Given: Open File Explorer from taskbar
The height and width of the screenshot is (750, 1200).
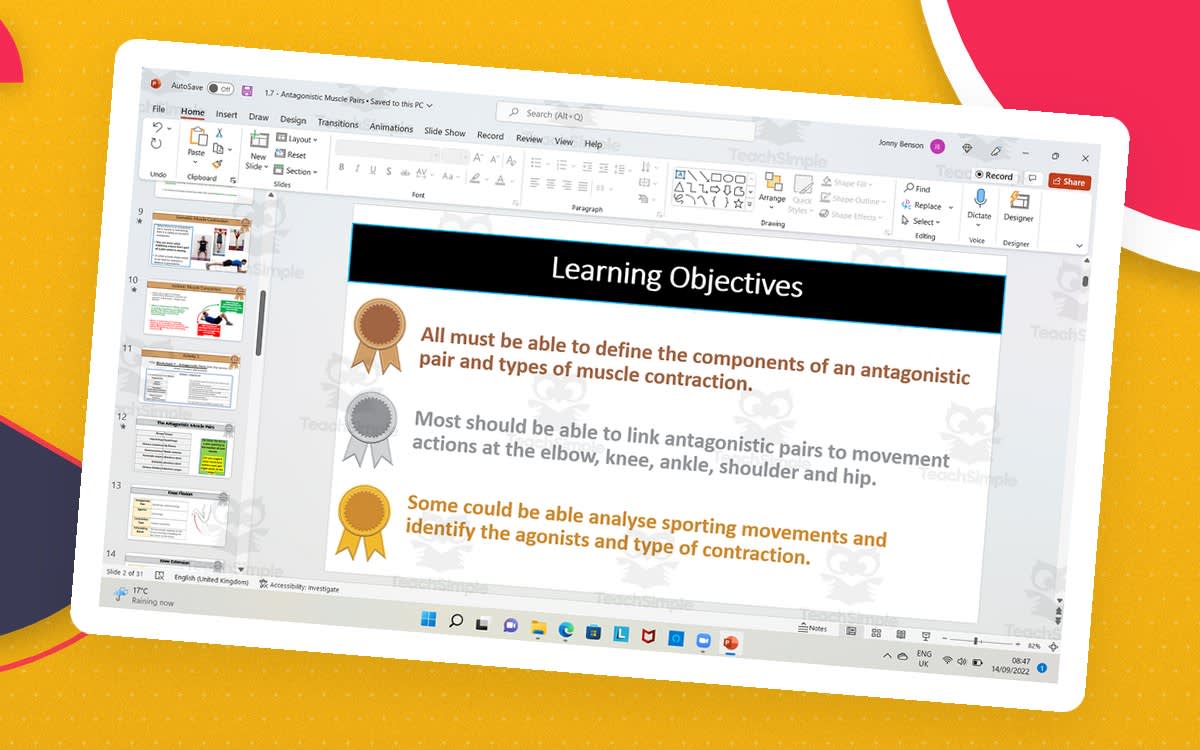Looking at the screenshot, I should click(538, 627).
